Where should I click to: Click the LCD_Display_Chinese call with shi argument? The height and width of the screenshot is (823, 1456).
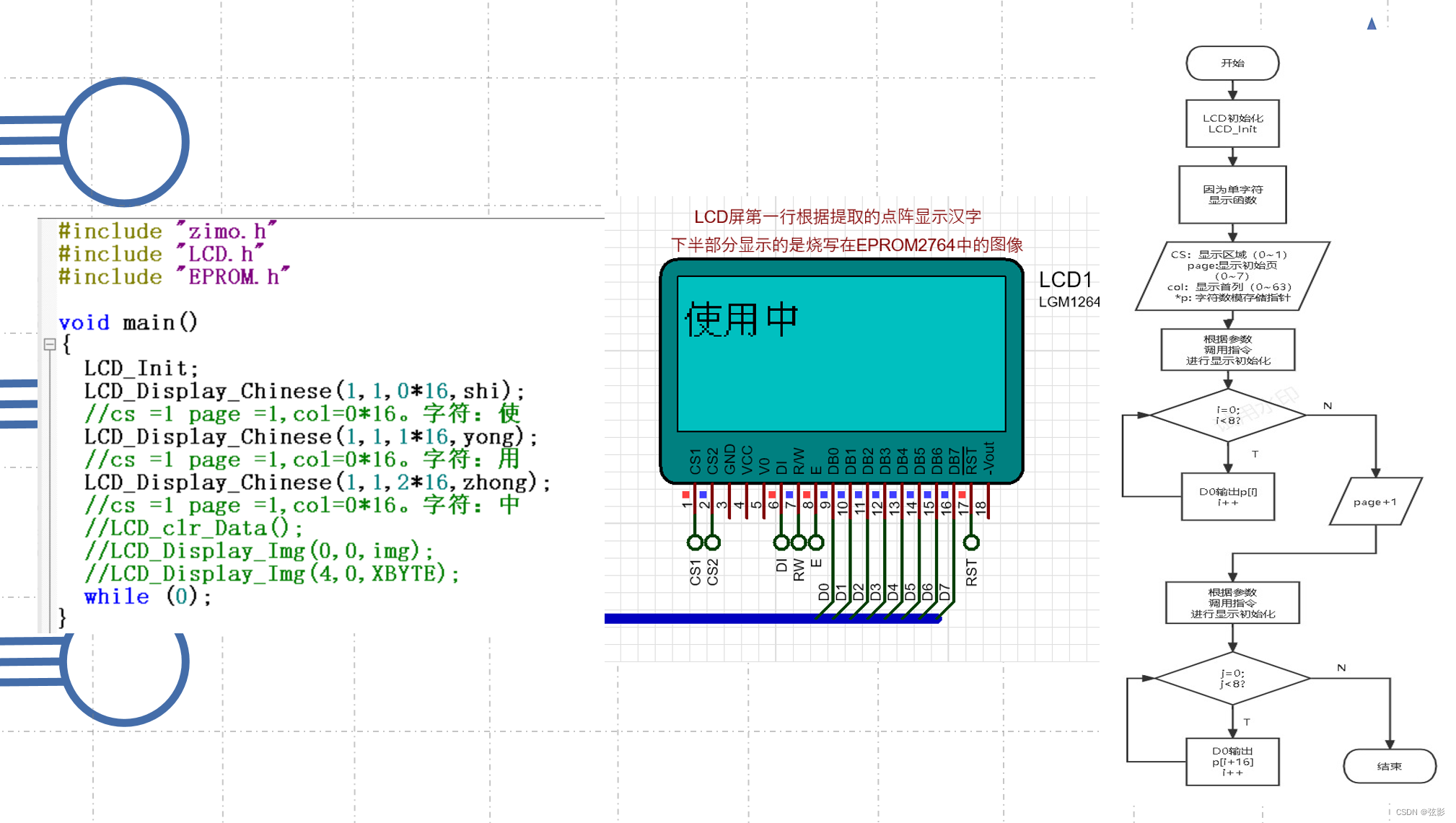304,391
